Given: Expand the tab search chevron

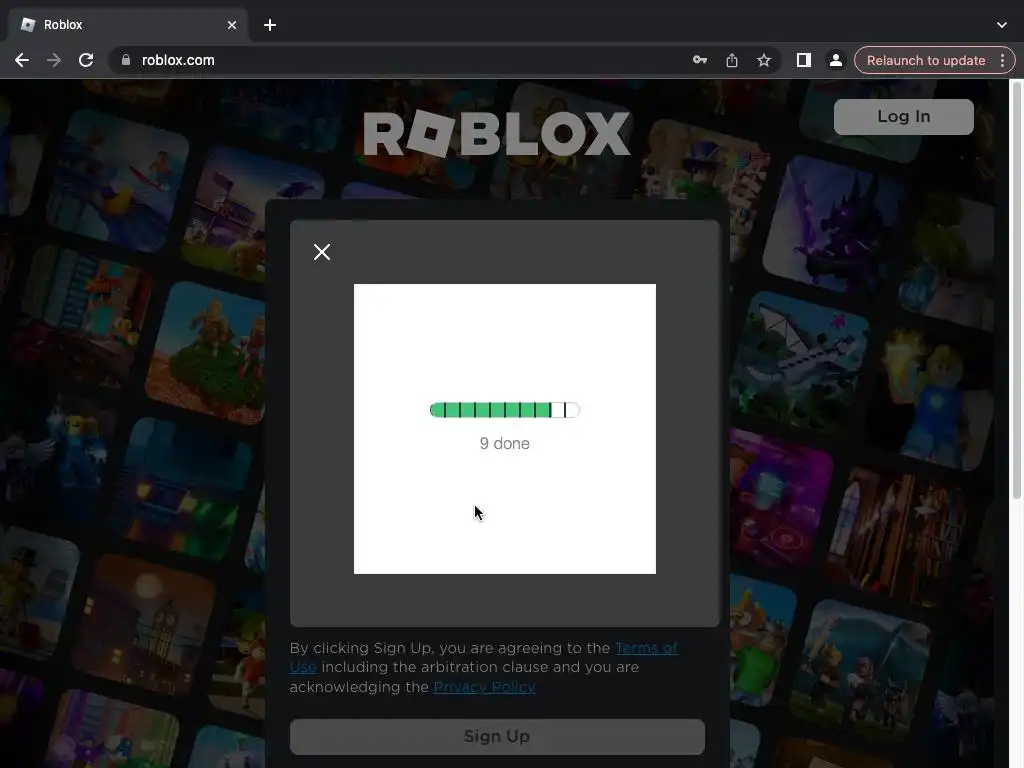Looking at the screenshot, I should [1001, 25].
